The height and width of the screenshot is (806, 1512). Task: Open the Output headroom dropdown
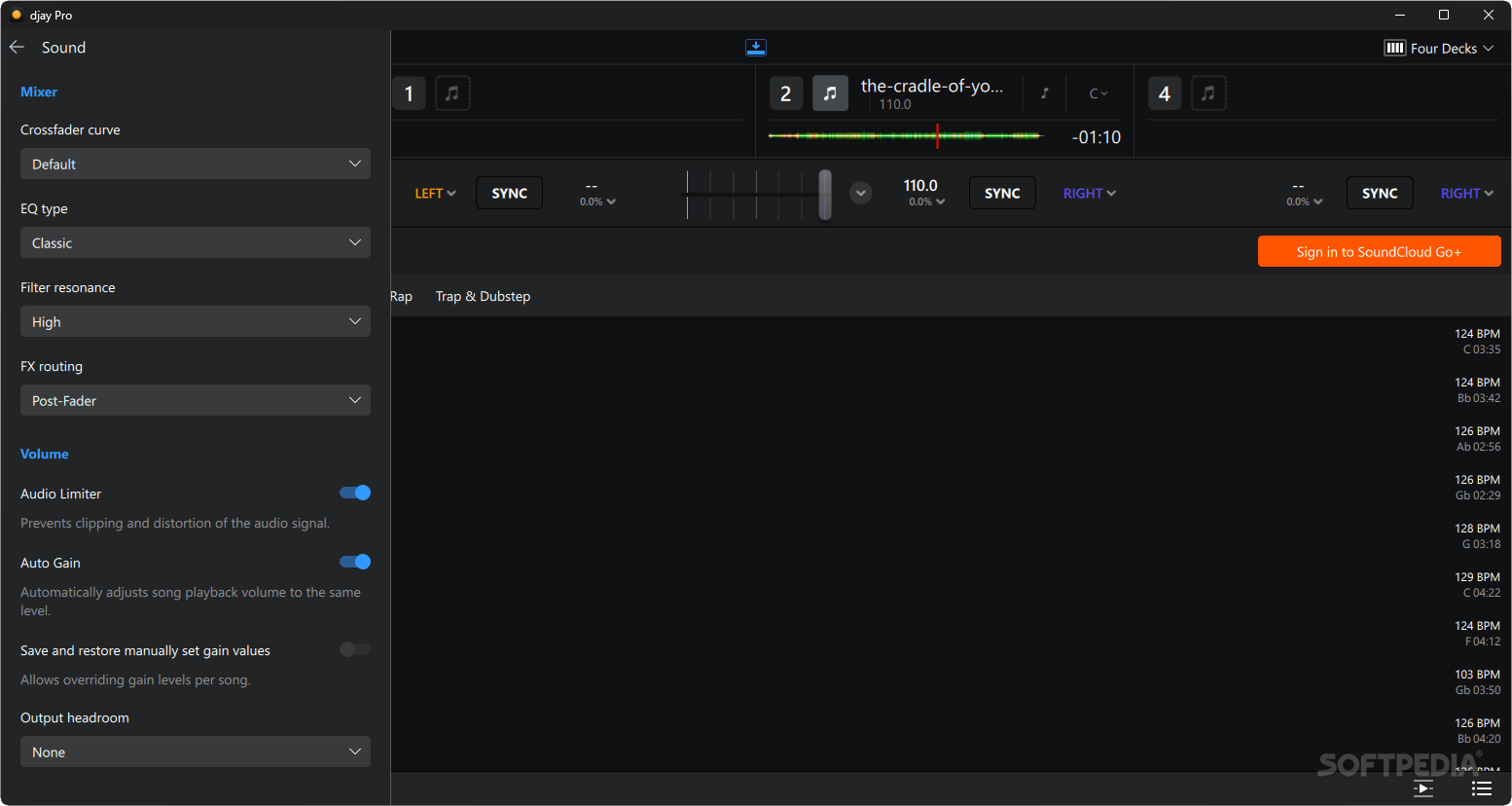[x=195, y=751]
